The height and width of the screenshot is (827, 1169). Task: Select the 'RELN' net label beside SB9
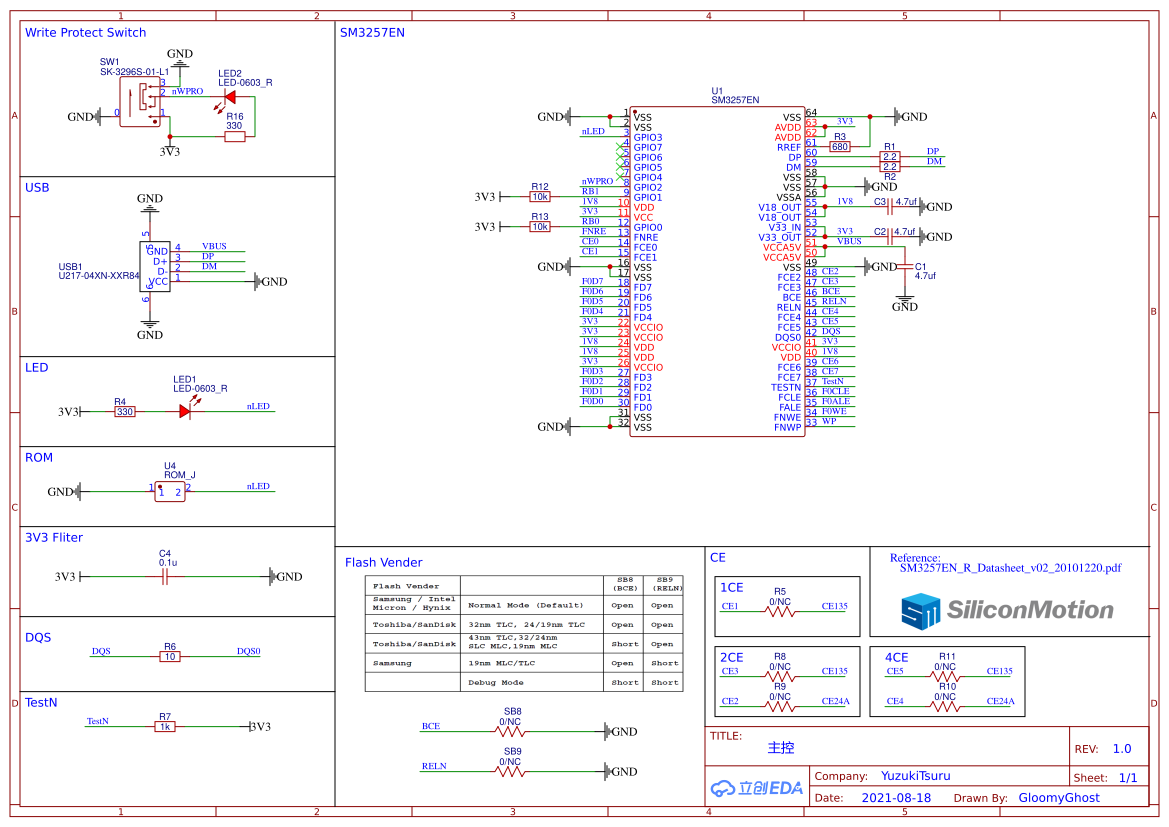click(434, 766)
